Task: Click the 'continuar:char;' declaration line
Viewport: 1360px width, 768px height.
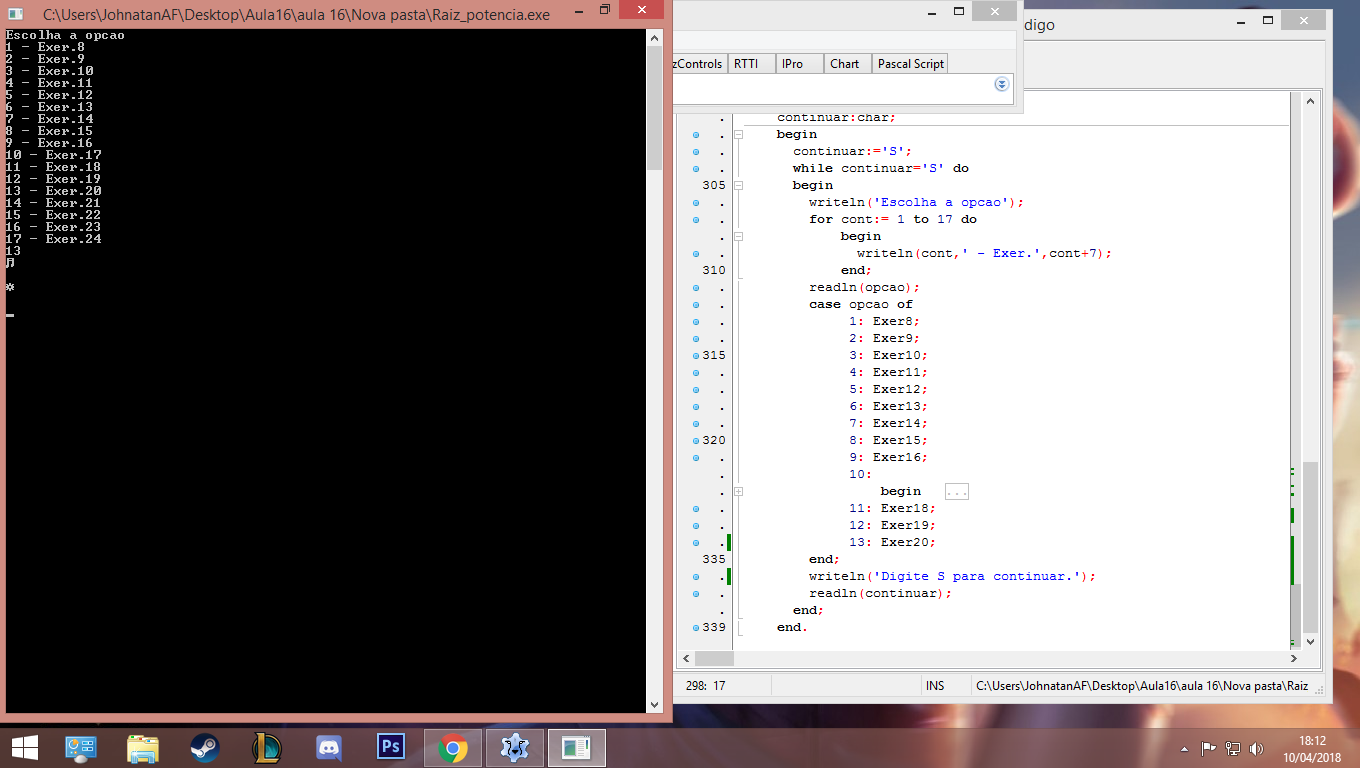Action: [836, 117]
